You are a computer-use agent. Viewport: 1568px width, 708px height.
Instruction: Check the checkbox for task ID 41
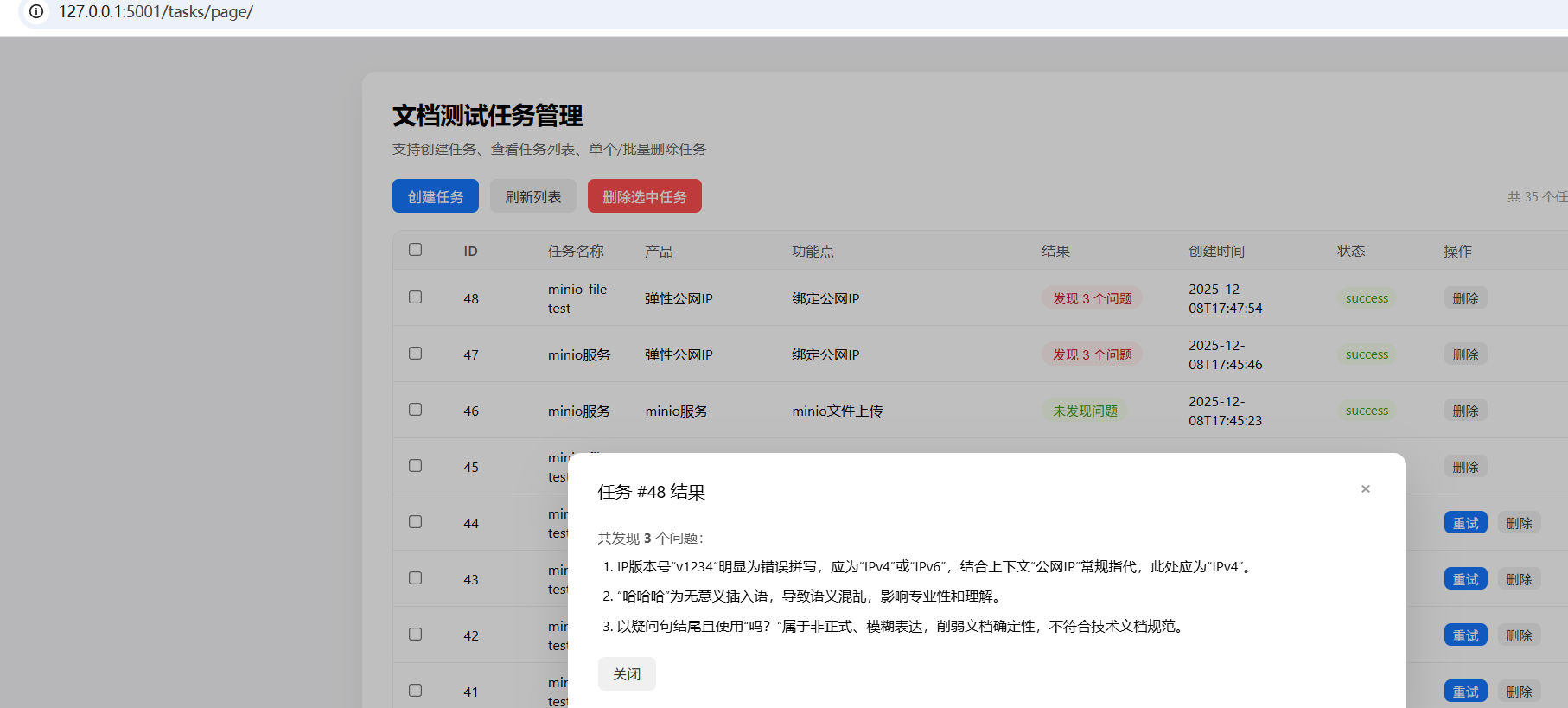coord(416,691)
